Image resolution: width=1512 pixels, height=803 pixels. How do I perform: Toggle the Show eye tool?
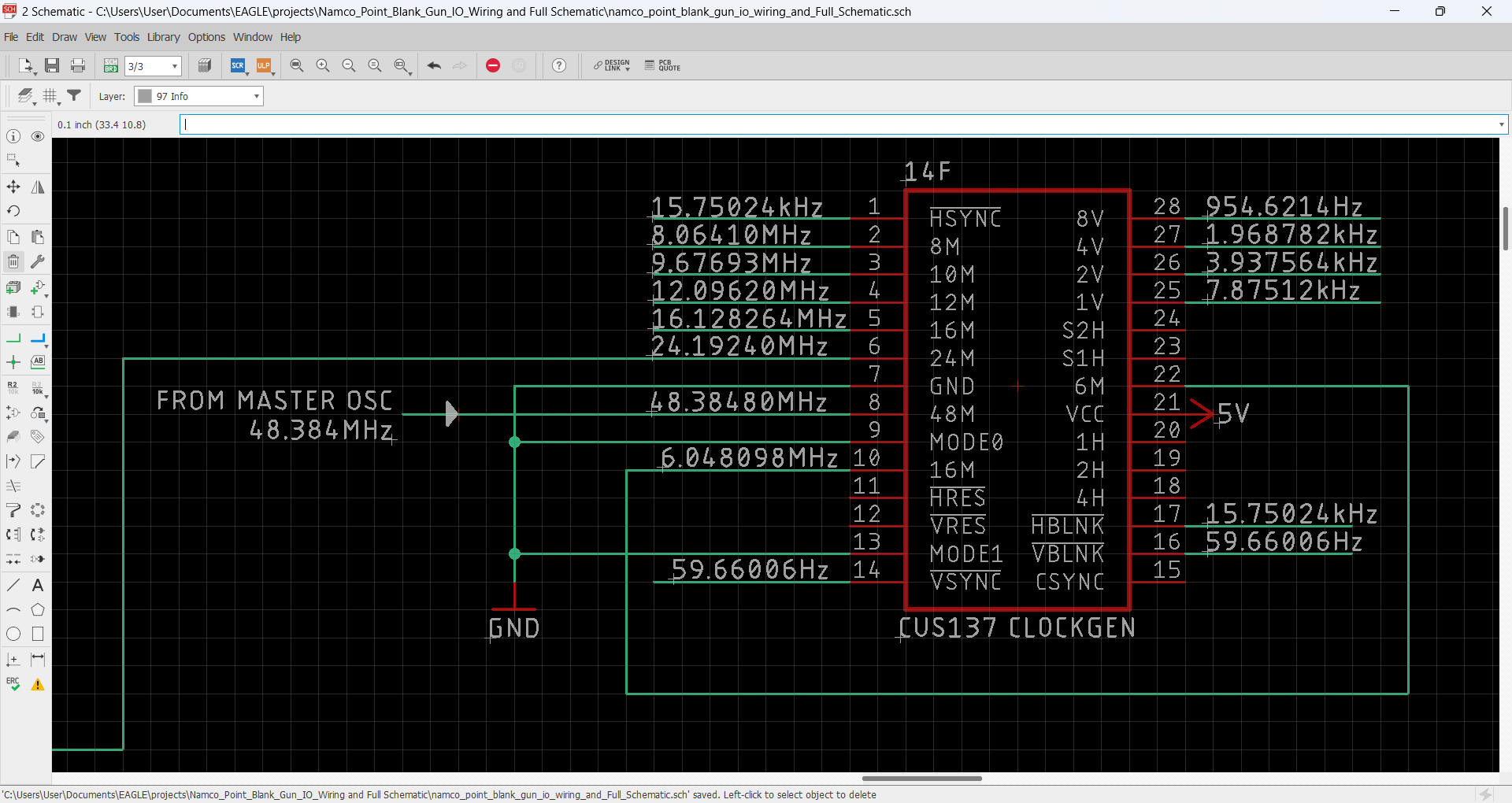pos(38,136)
